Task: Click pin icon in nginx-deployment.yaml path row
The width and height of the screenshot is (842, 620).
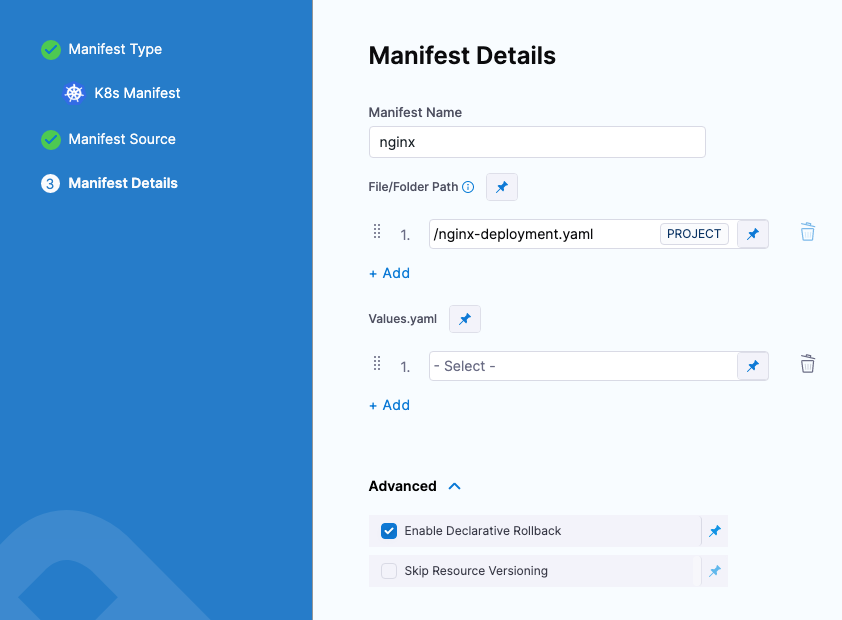Action: (x=753, y=234)
